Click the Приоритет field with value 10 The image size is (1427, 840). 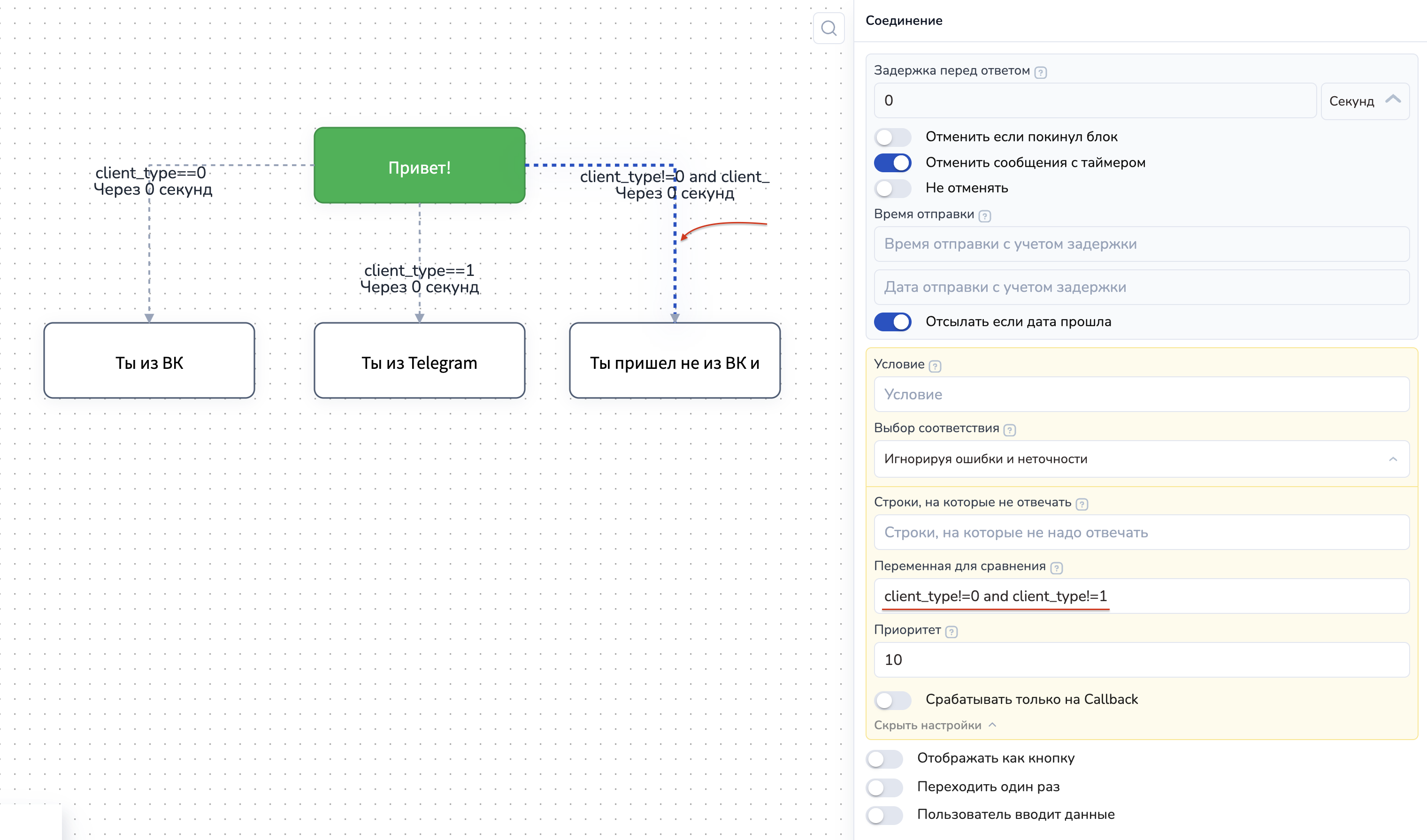click(1141, 660)
